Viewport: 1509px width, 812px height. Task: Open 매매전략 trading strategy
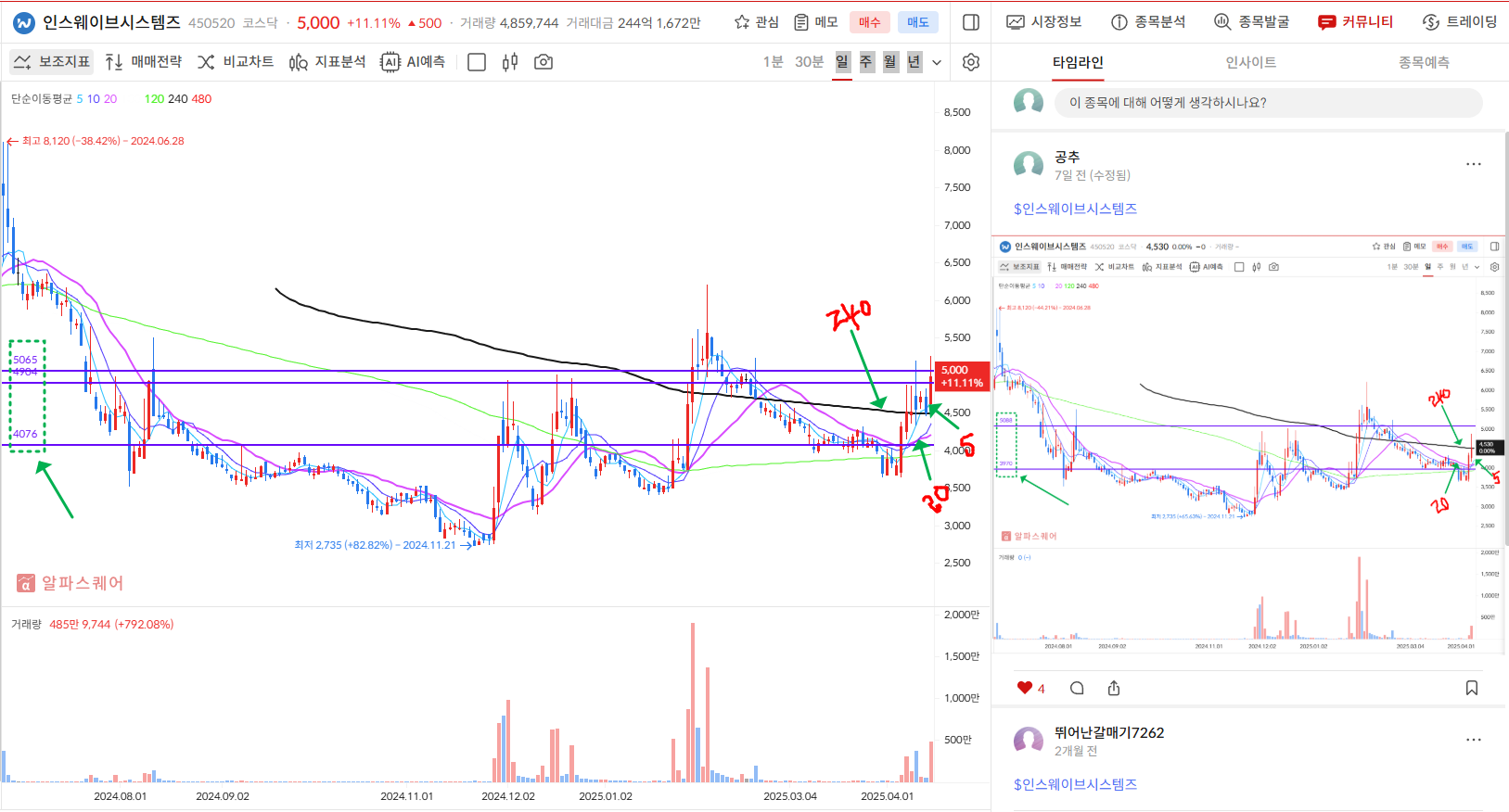tap(144, 62)
